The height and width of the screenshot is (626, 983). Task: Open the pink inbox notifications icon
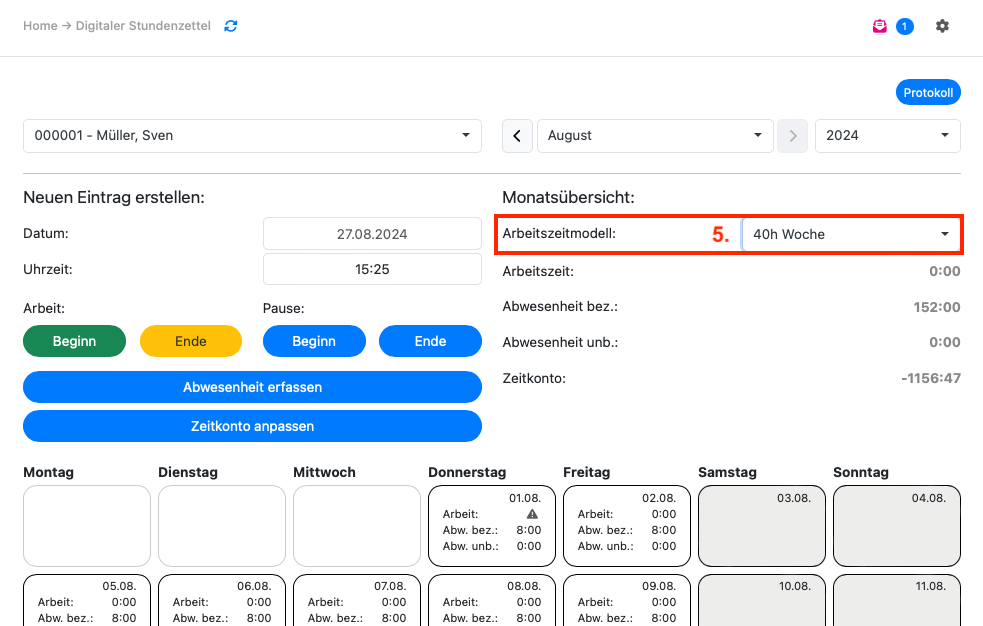pyautogui.click(x=879, y=27)
